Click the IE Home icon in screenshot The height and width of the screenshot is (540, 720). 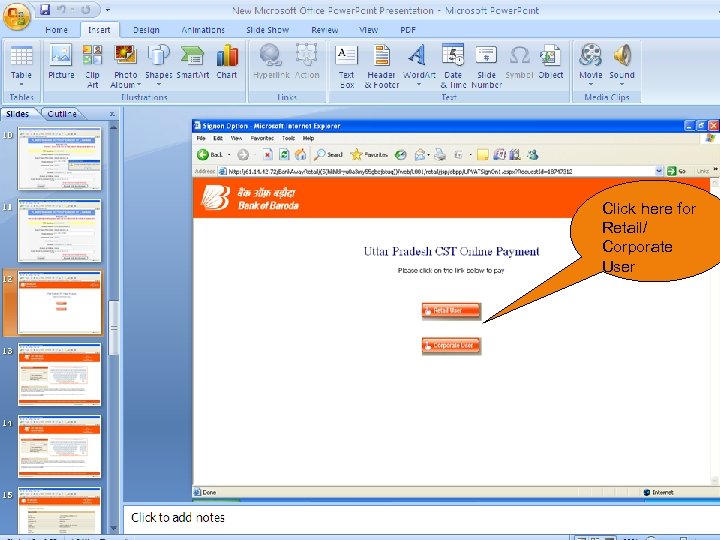click(300, 155)
